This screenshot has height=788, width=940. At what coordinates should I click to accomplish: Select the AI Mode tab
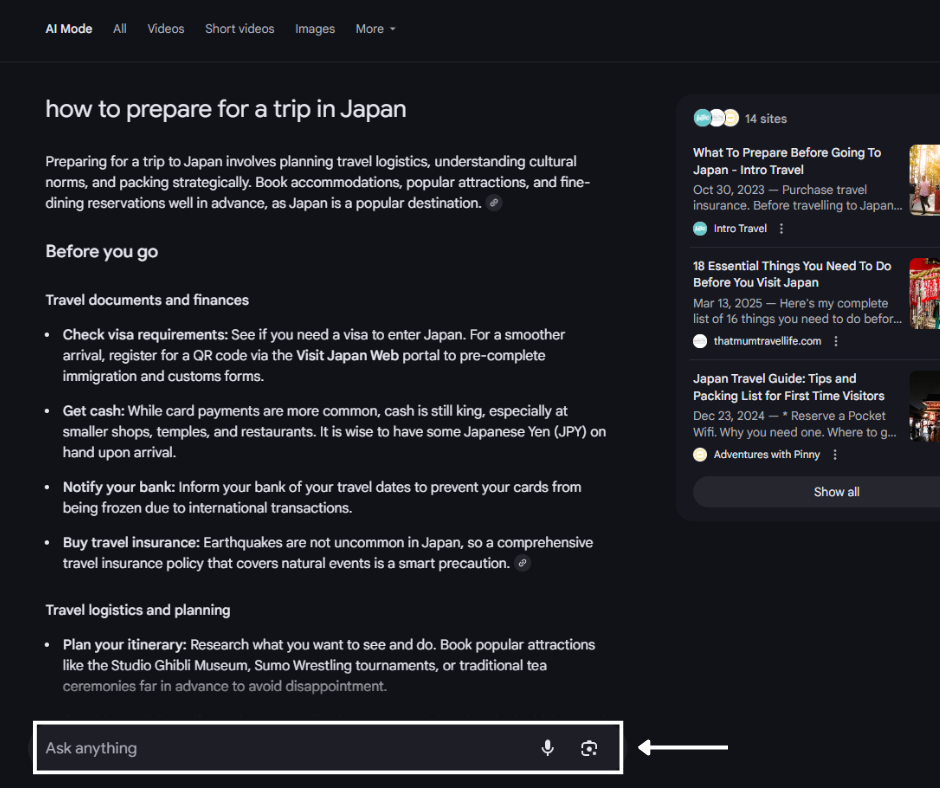pyautogui.click(x=69, y=29)
